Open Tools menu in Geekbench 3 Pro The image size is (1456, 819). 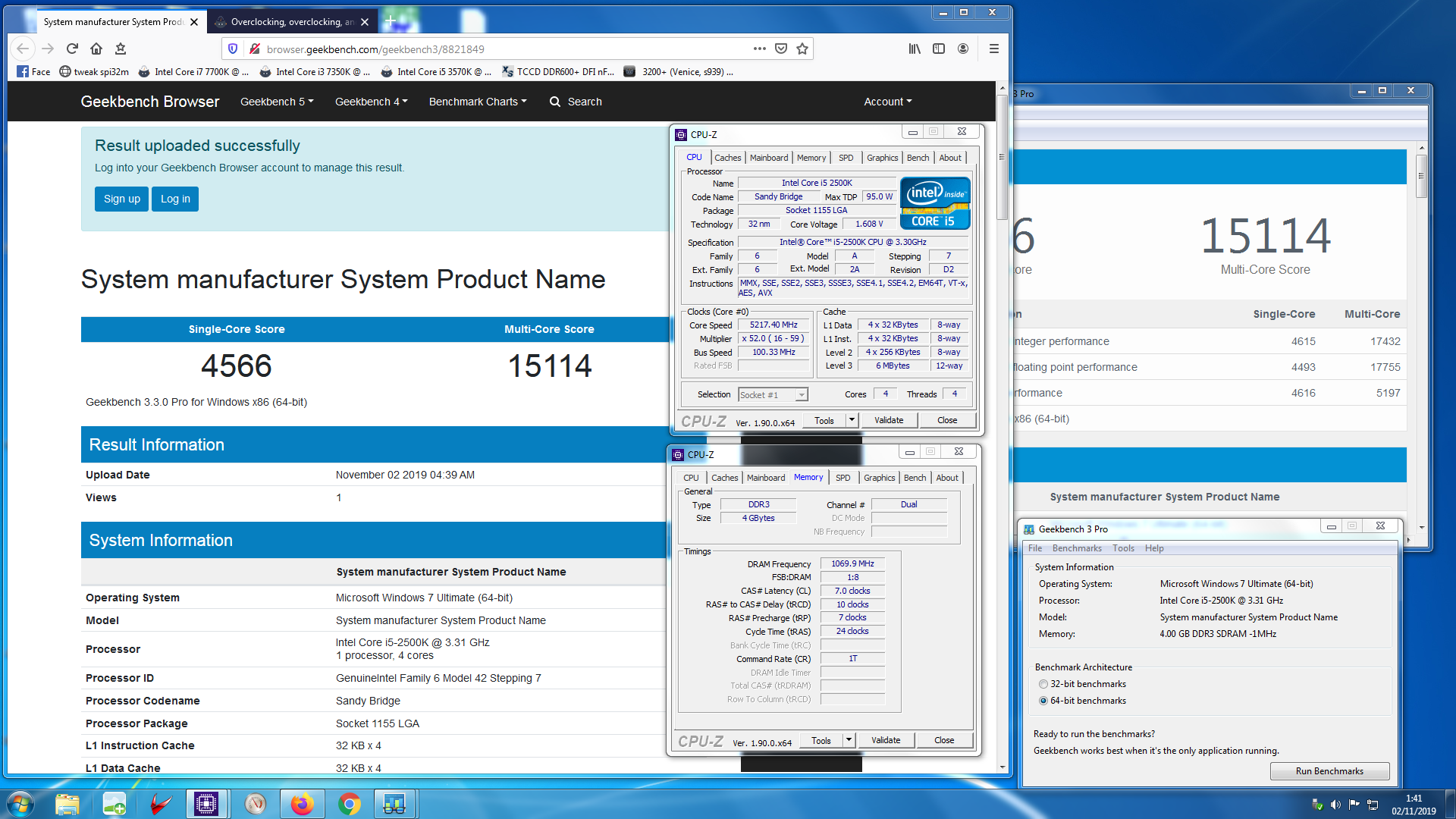(1123, 548)
